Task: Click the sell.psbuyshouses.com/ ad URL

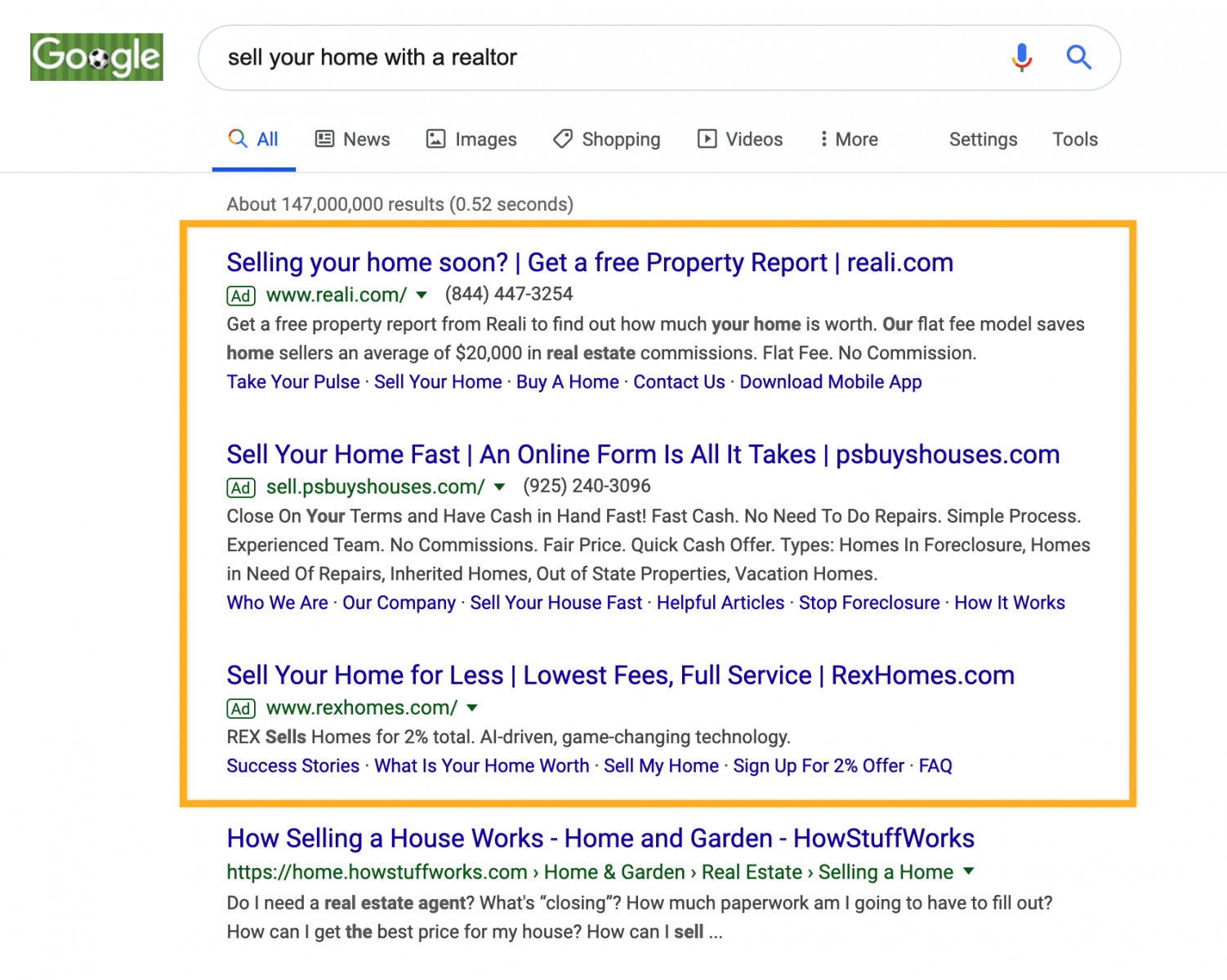Action: [376, 487]
